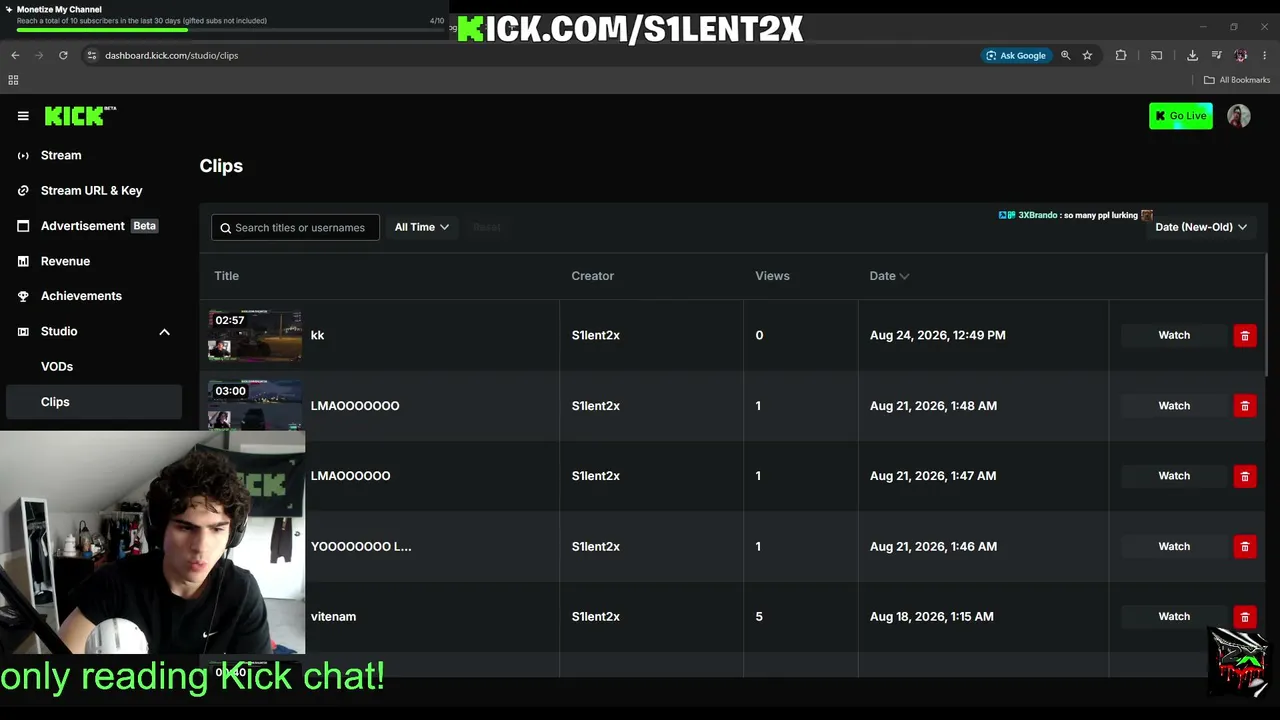
Task: Bookmark this page with the star icon
Action: click(1087, 55)
